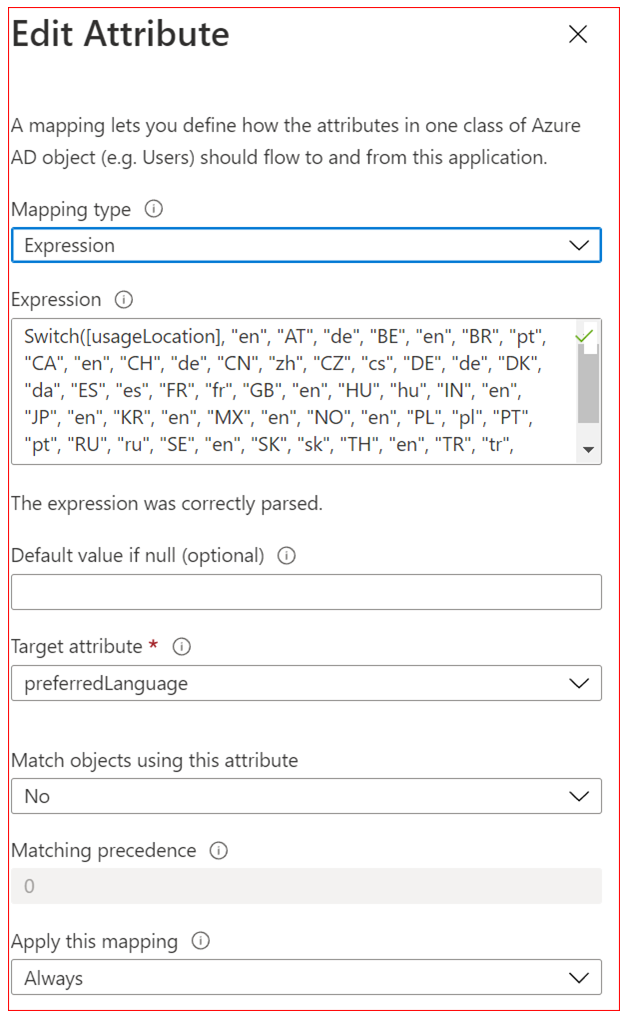Click inside the Default value if null field
634x1014 pixels.
[300, 592]
